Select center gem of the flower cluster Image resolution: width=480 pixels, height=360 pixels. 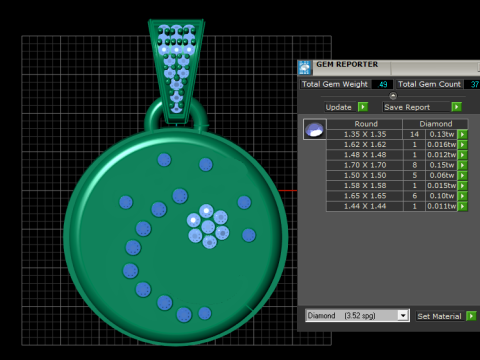pyautogui.click(x=208, y=227)
